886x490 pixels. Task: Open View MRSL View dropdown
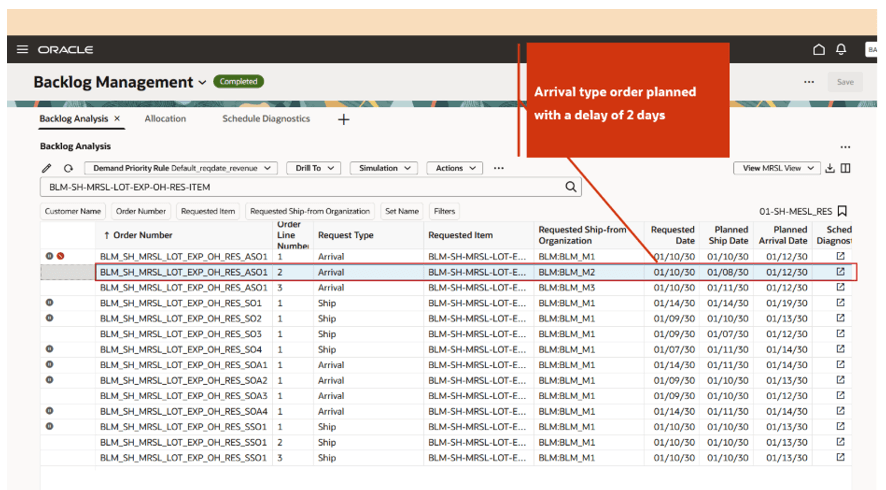[x=777, y=168]
